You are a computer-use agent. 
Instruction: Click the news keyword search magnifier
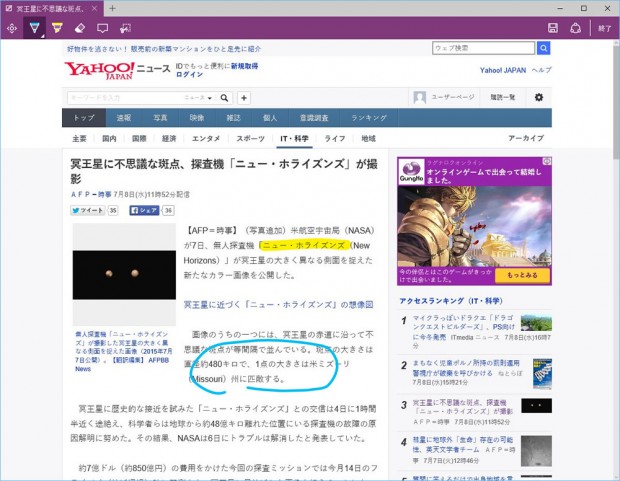224,98
